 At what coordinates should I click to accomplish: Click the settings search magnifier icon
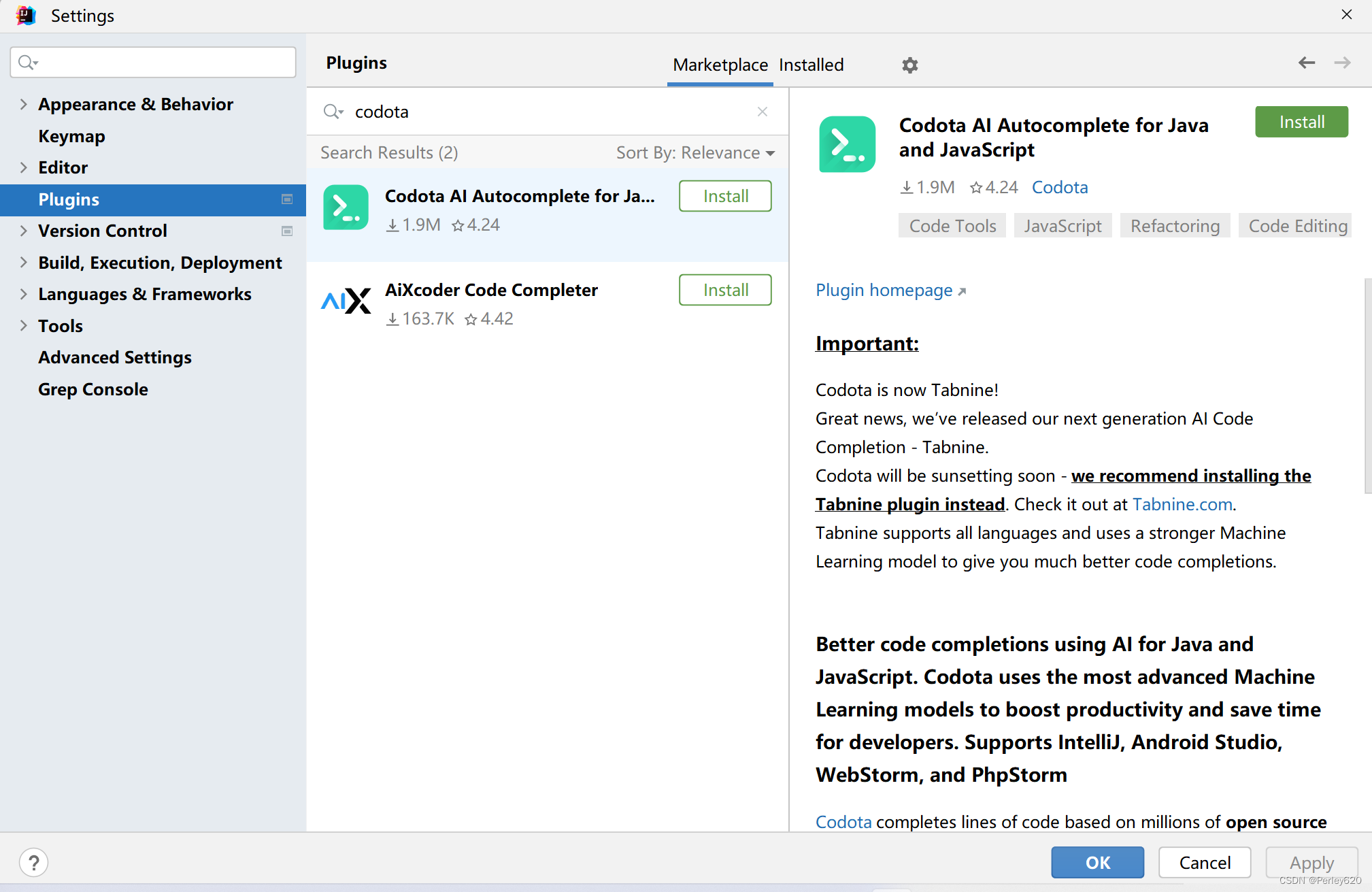(28, 63)
